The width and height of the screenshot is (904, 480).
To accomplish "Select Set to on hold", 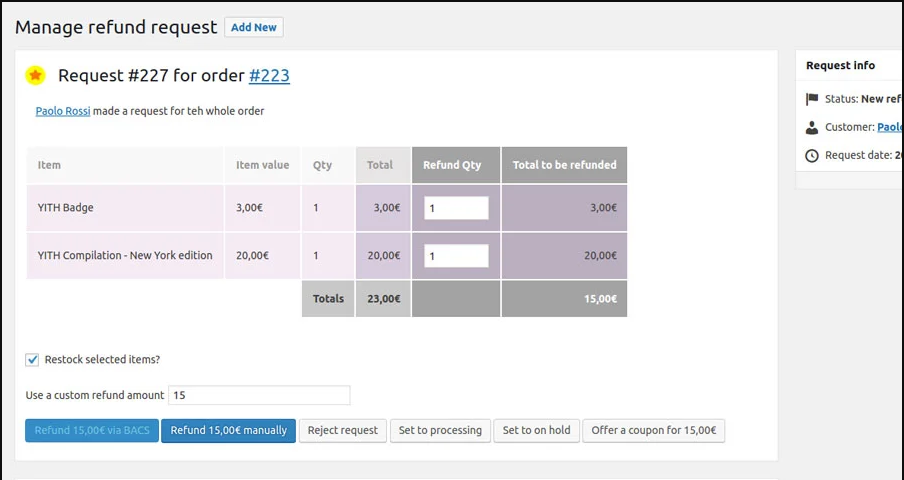I will pyautogui.click(x=536, y=430).
